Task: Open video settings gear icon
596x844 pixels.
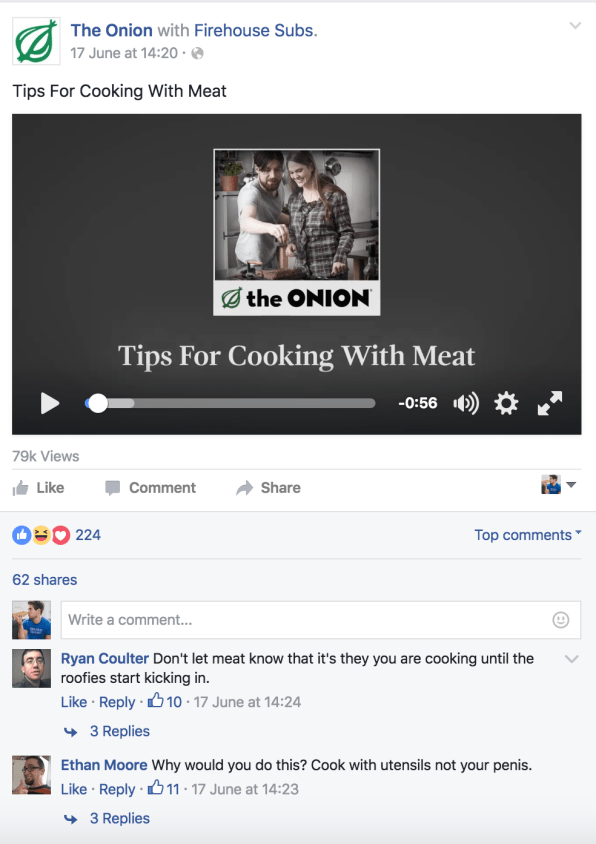Action: coord(506,403)
